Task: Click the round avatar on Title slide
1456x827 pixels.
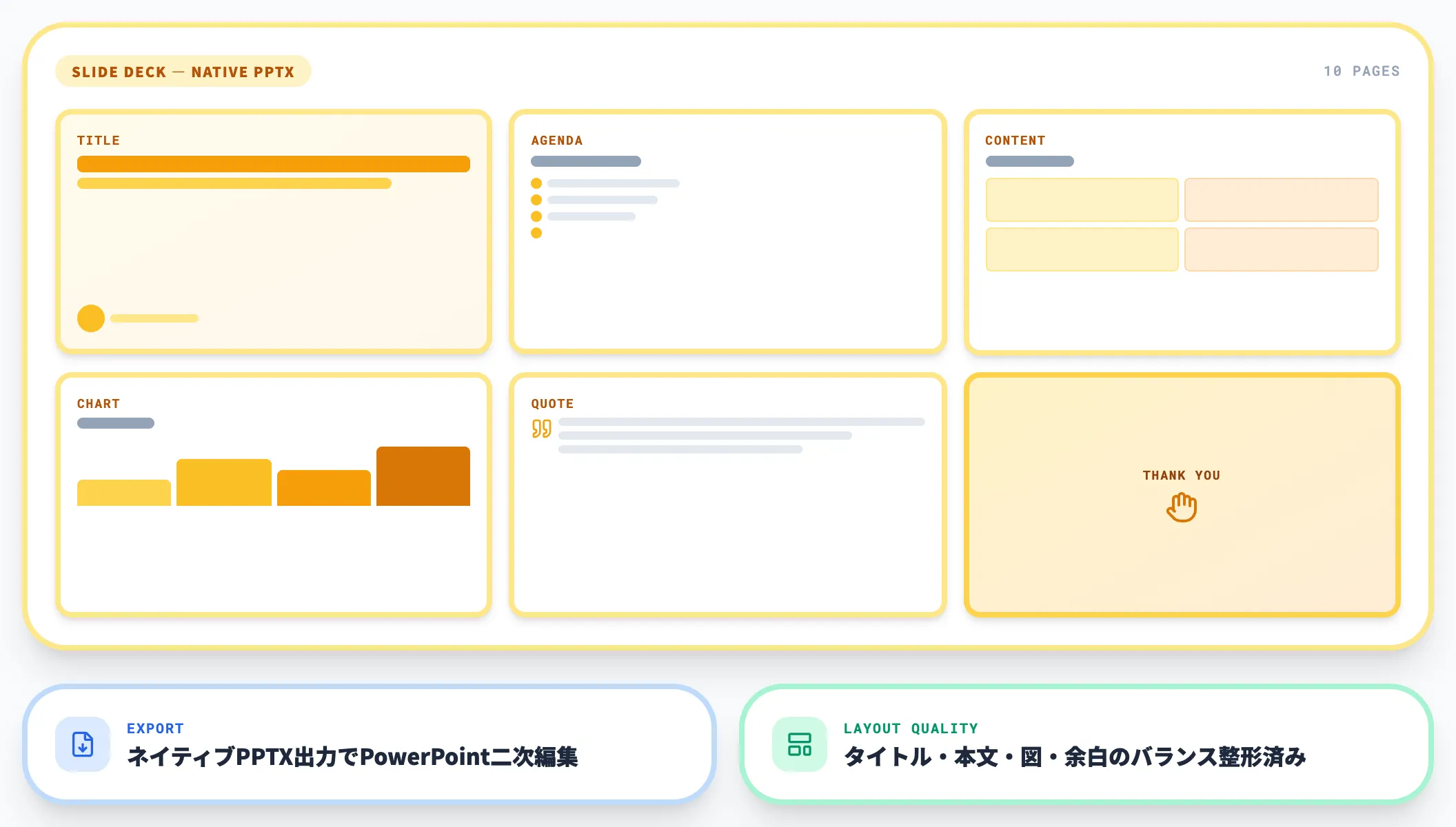Action: coord(91,318)
